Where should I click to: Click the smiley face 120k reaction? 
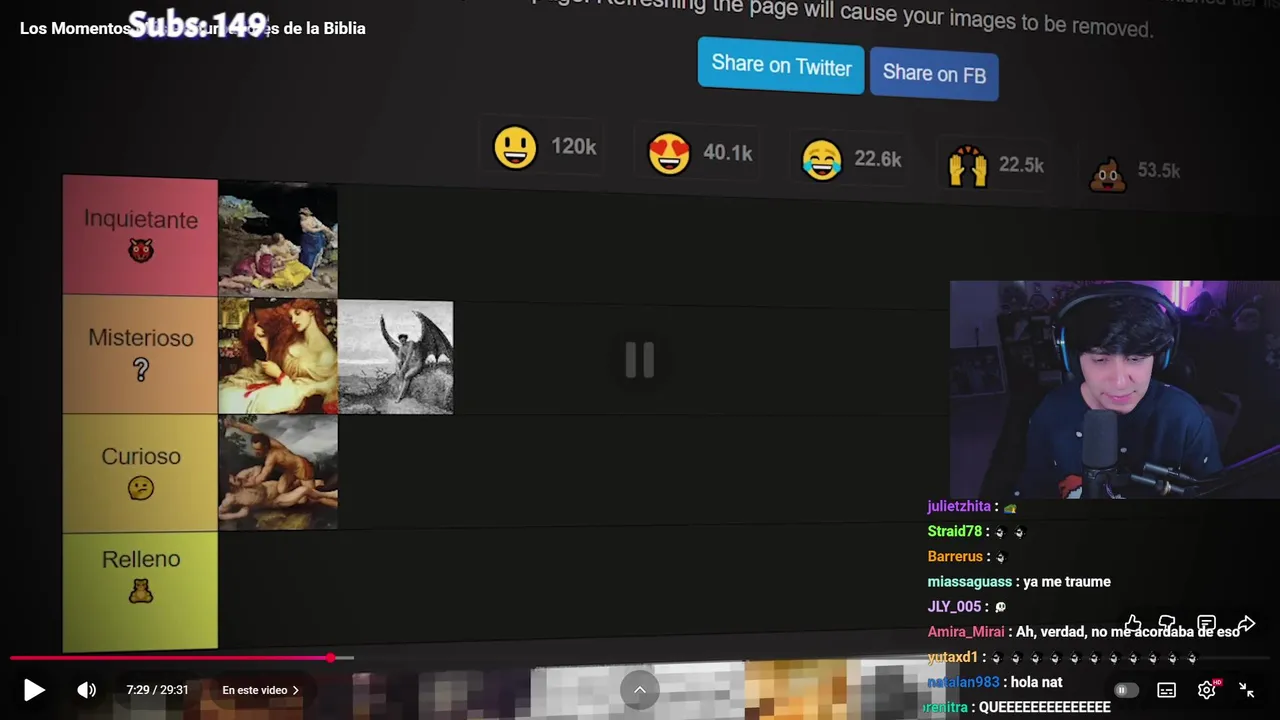(x=545, y=148)
